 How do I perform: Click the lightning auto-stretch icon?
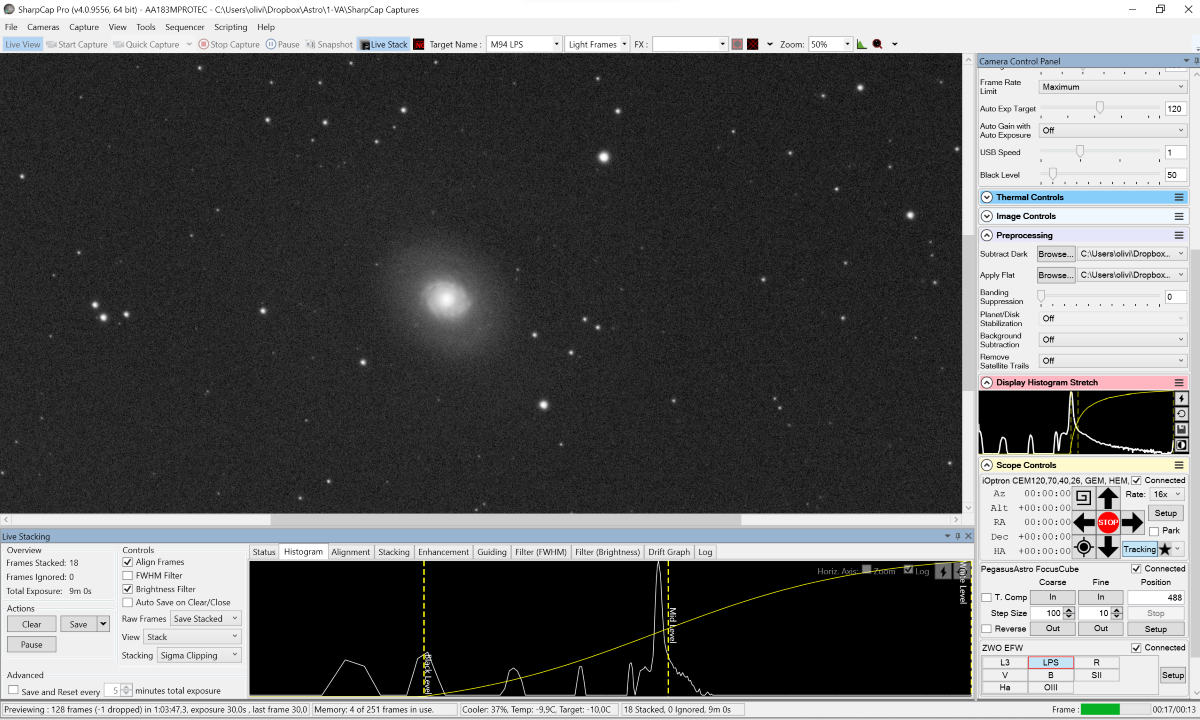coord(1181,398)
